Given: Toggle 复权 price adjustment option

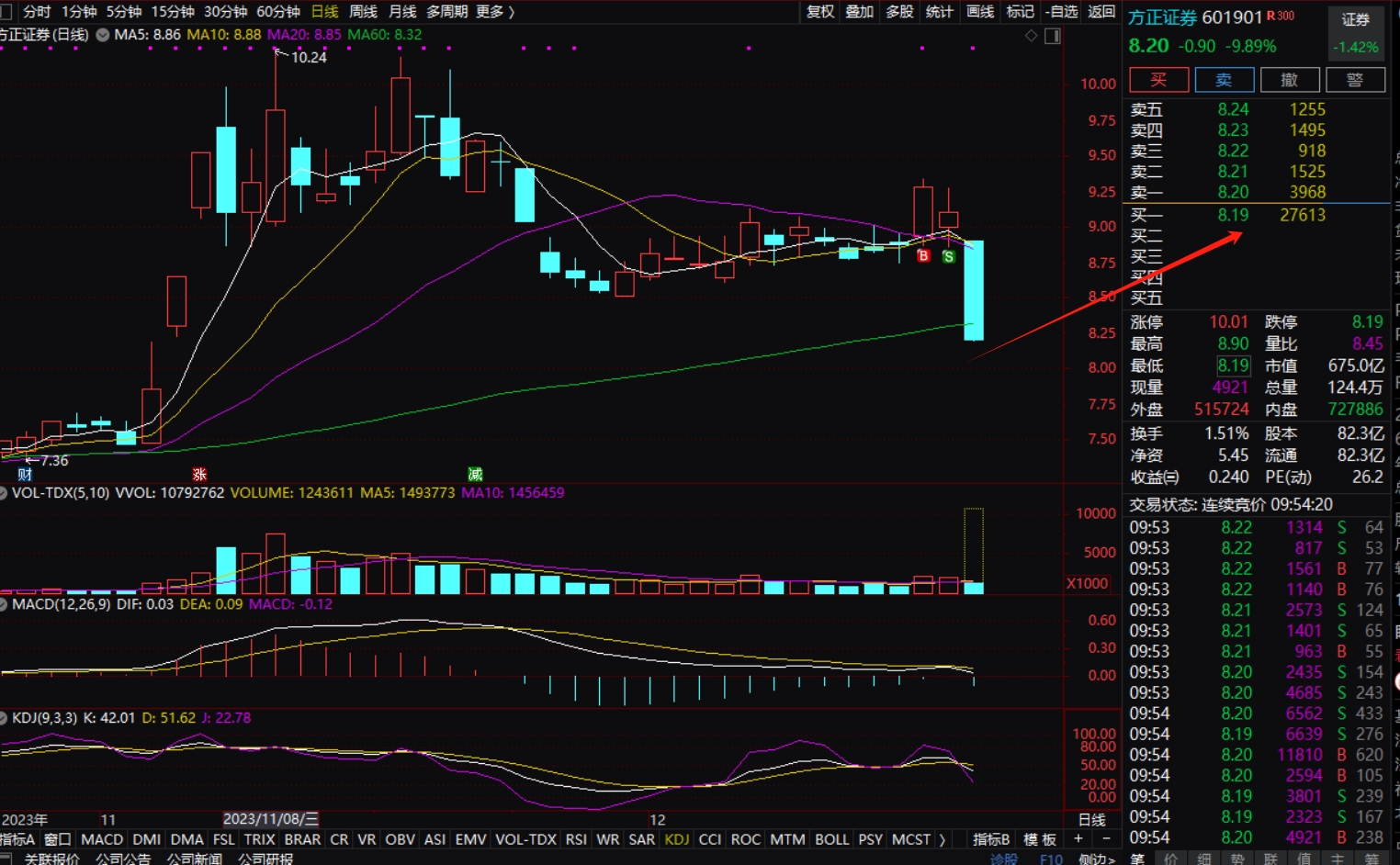Looking at the screenshot, I should point(819,11).
